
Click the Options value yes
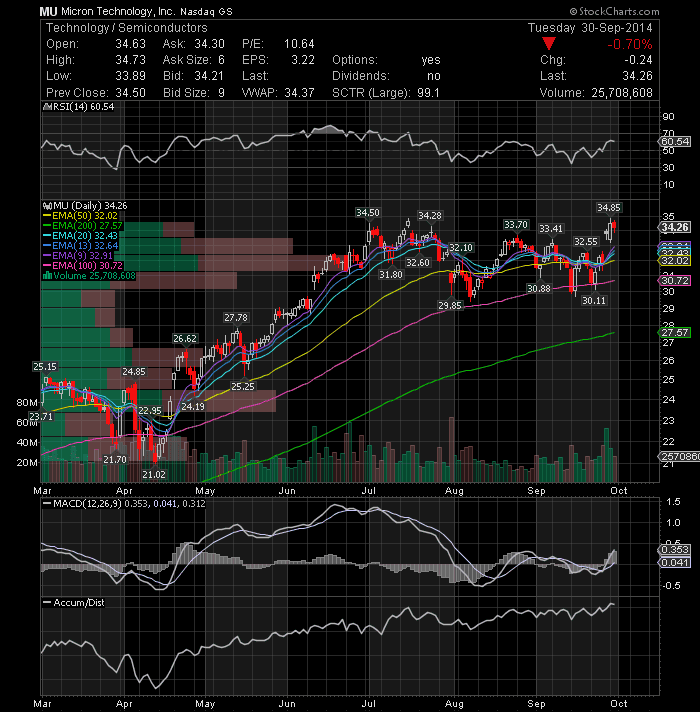[430, 60]
